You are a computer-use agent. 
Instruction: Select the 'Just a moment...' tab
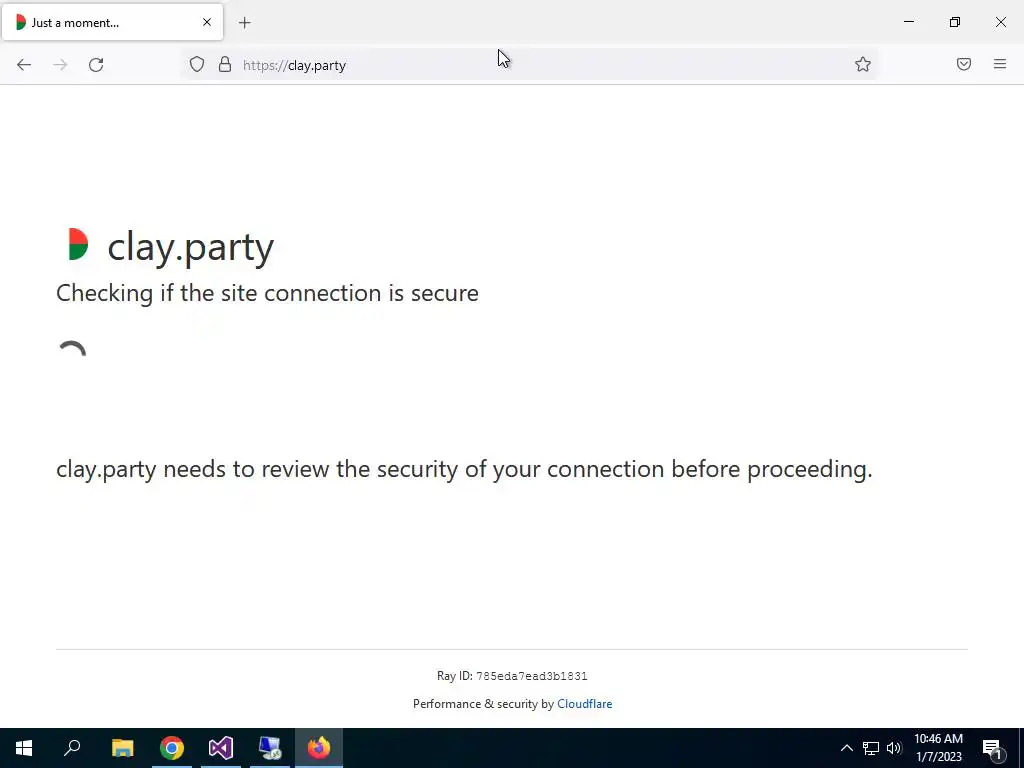(112, 22)
